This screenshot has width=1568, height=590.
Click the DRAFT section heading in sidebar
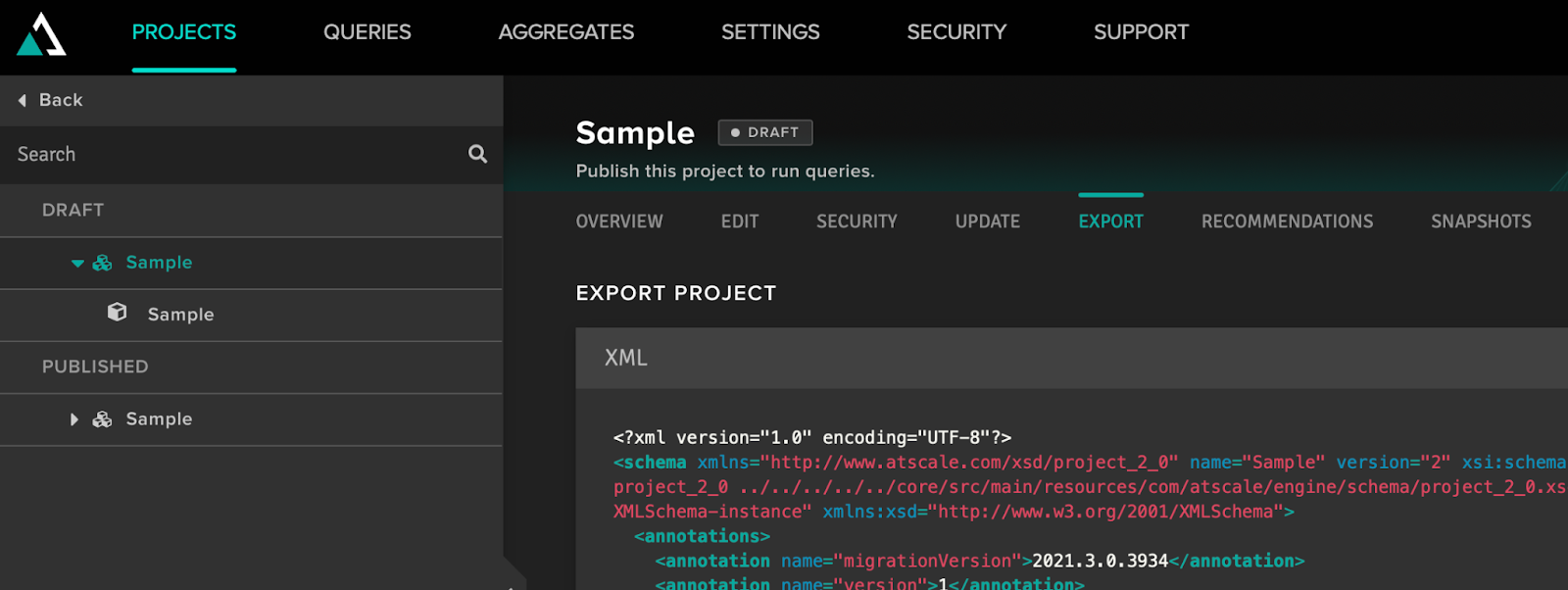coord(73,210)
